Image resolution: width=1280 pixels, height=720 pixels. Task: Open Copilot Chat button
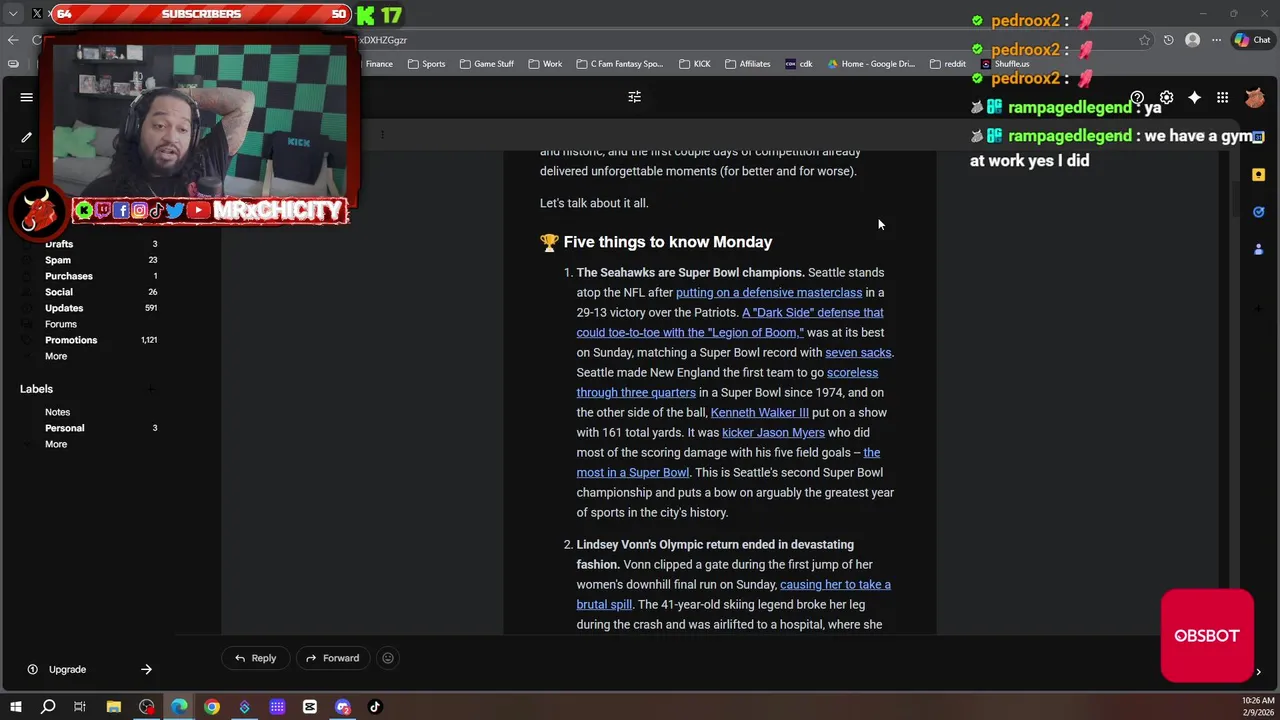pos(1251,40)
